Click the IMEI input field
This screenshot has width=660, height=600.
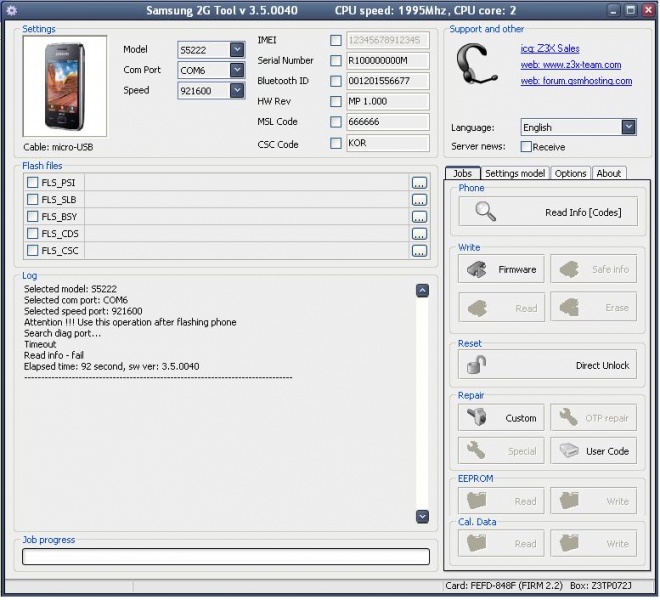[388, 40]
